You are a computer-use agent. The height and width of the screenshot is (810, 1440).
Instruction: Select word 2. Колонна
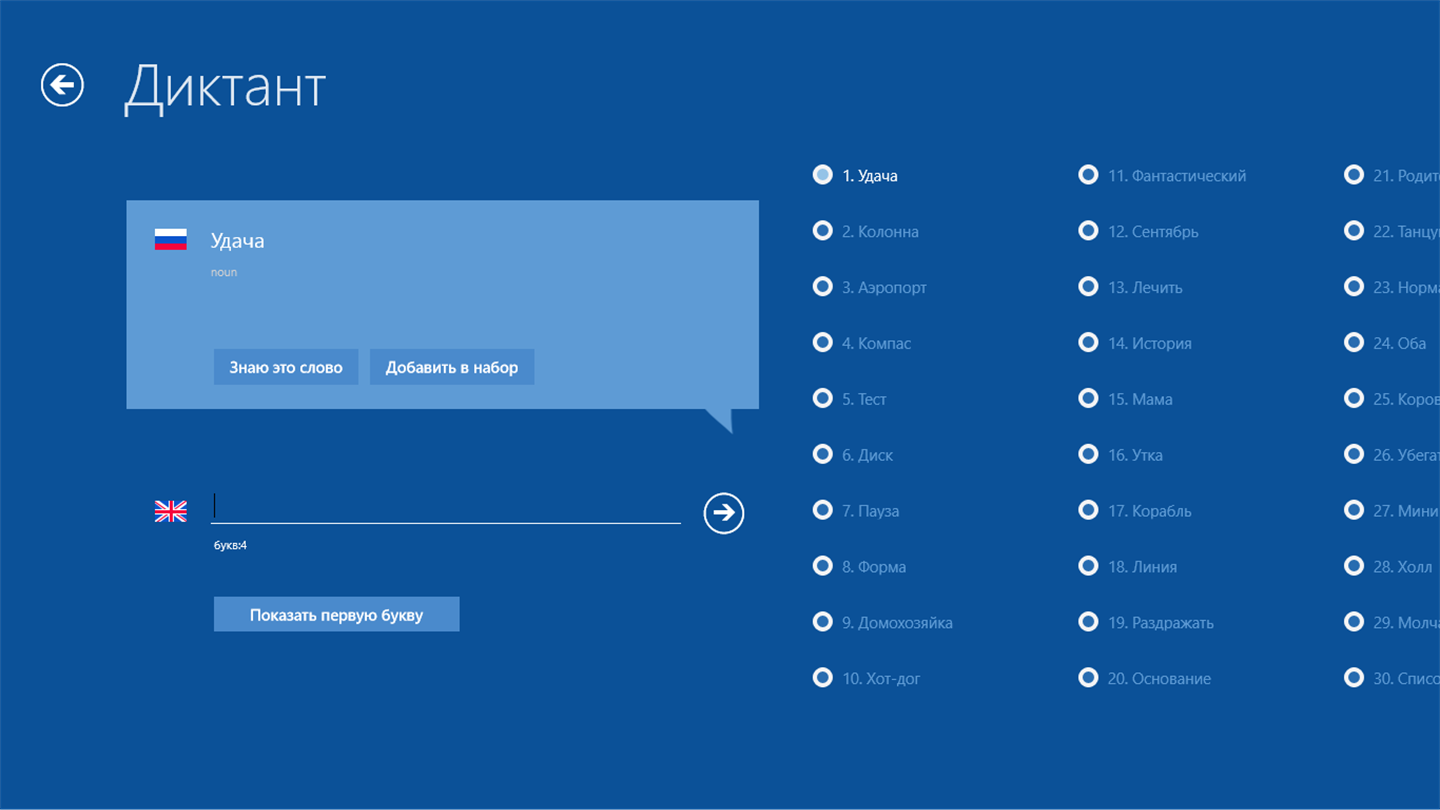[866, 231]
